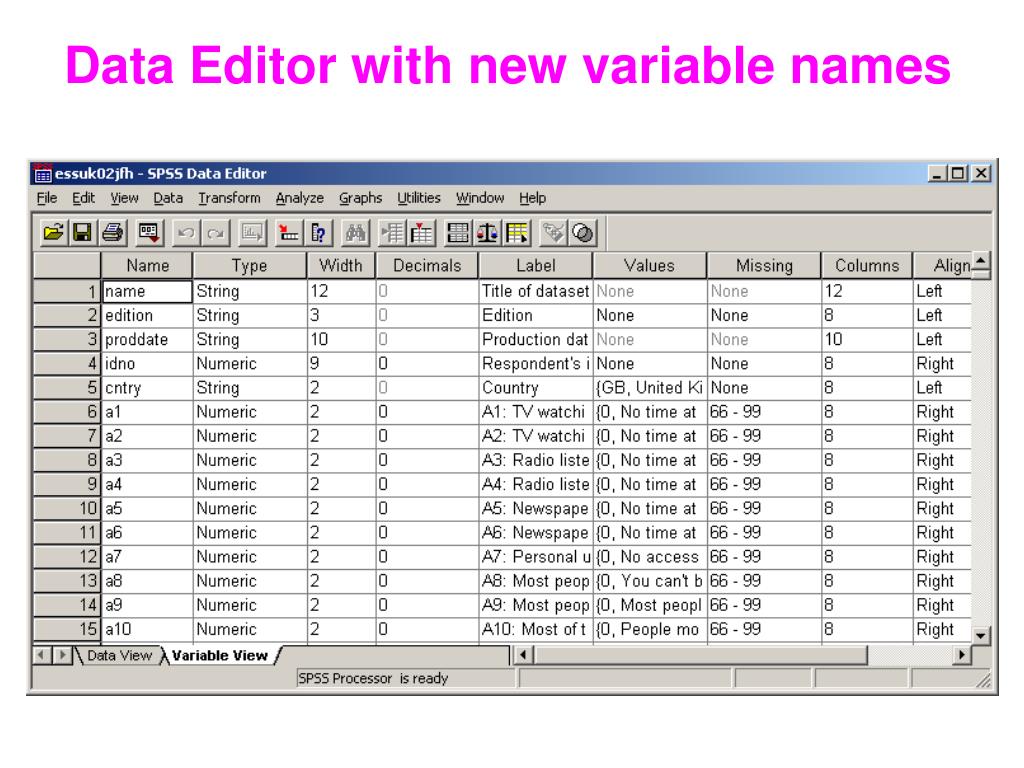Click the Undo arrow icon
The image size is (1024, 768).
pos(186,232)
